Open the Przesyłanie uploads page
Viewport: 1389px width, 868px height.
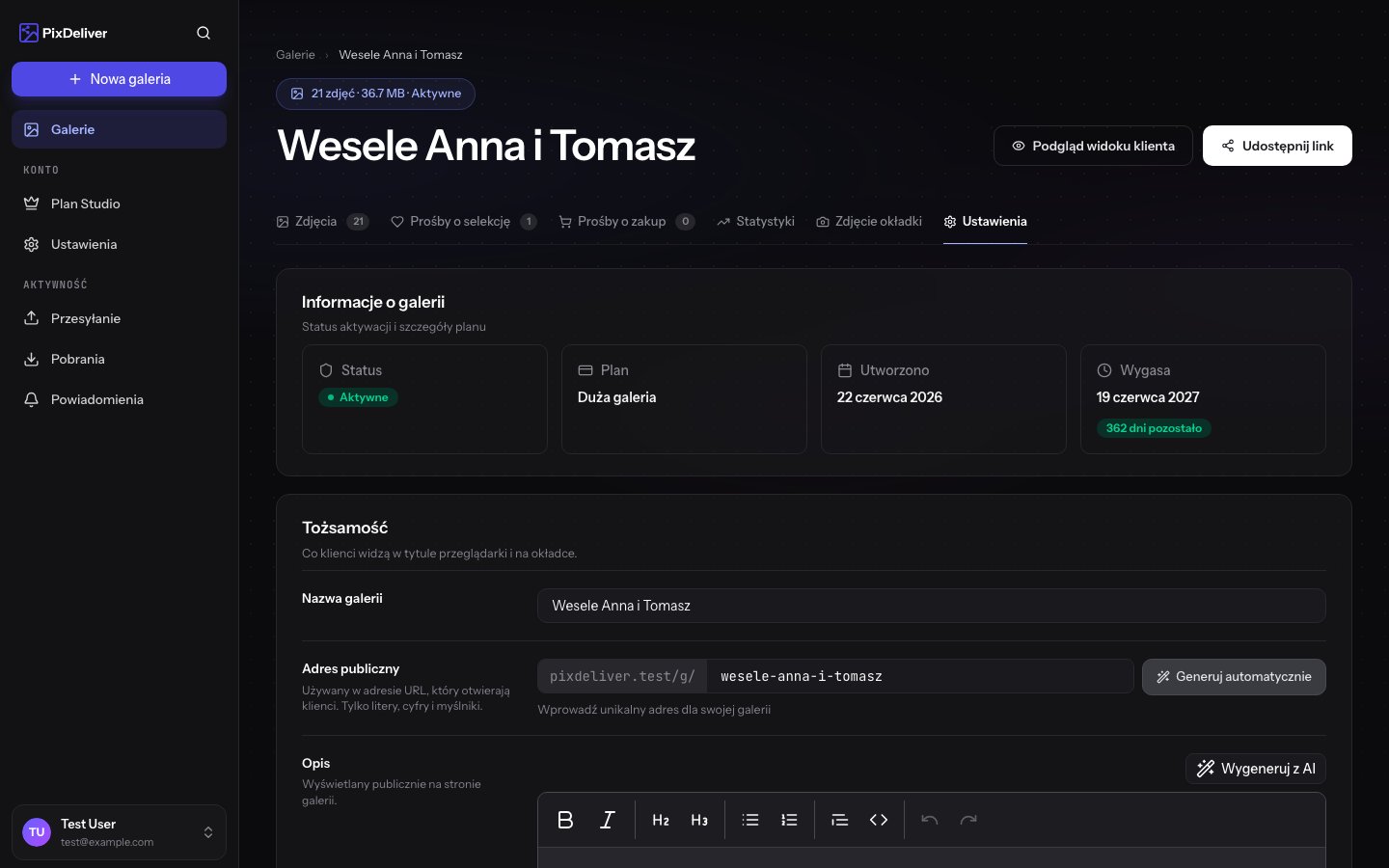click(x=119, y=318)
